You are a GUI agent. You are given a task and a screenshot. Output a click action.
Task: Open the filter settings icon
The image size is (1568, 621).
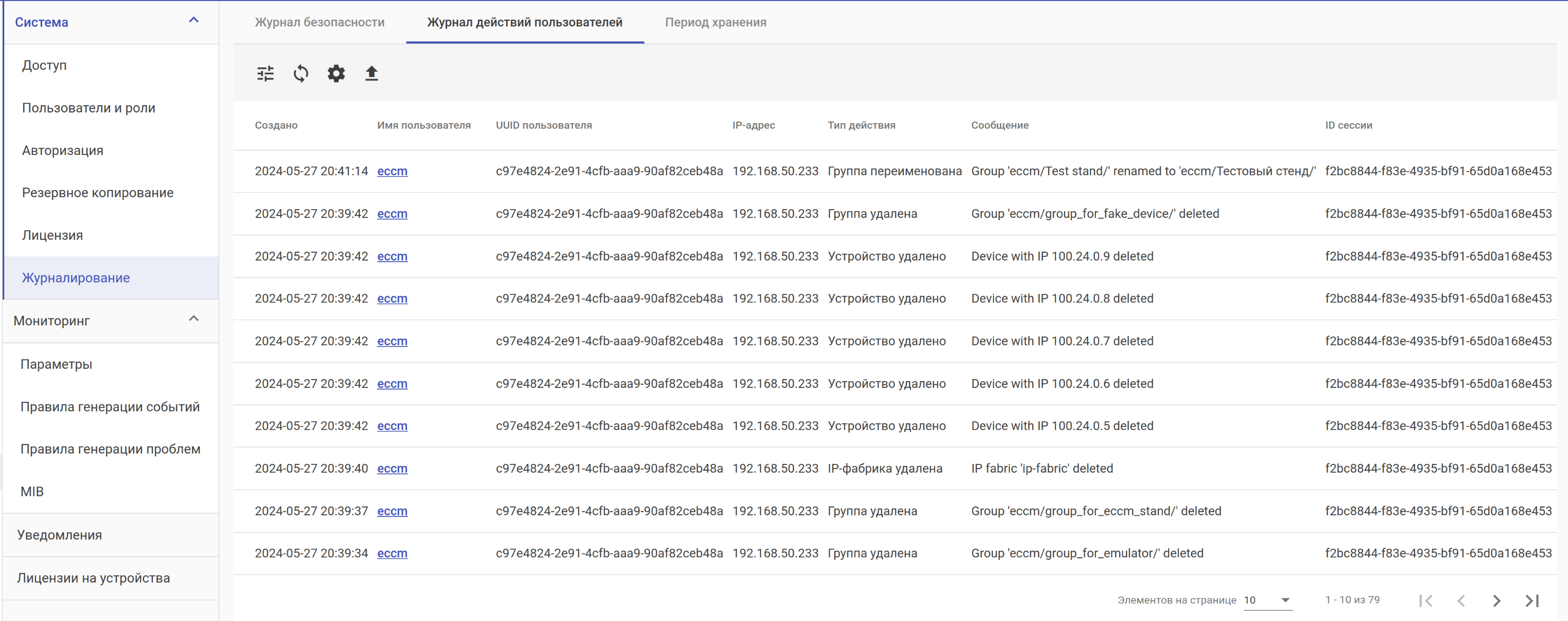[265, 74]
